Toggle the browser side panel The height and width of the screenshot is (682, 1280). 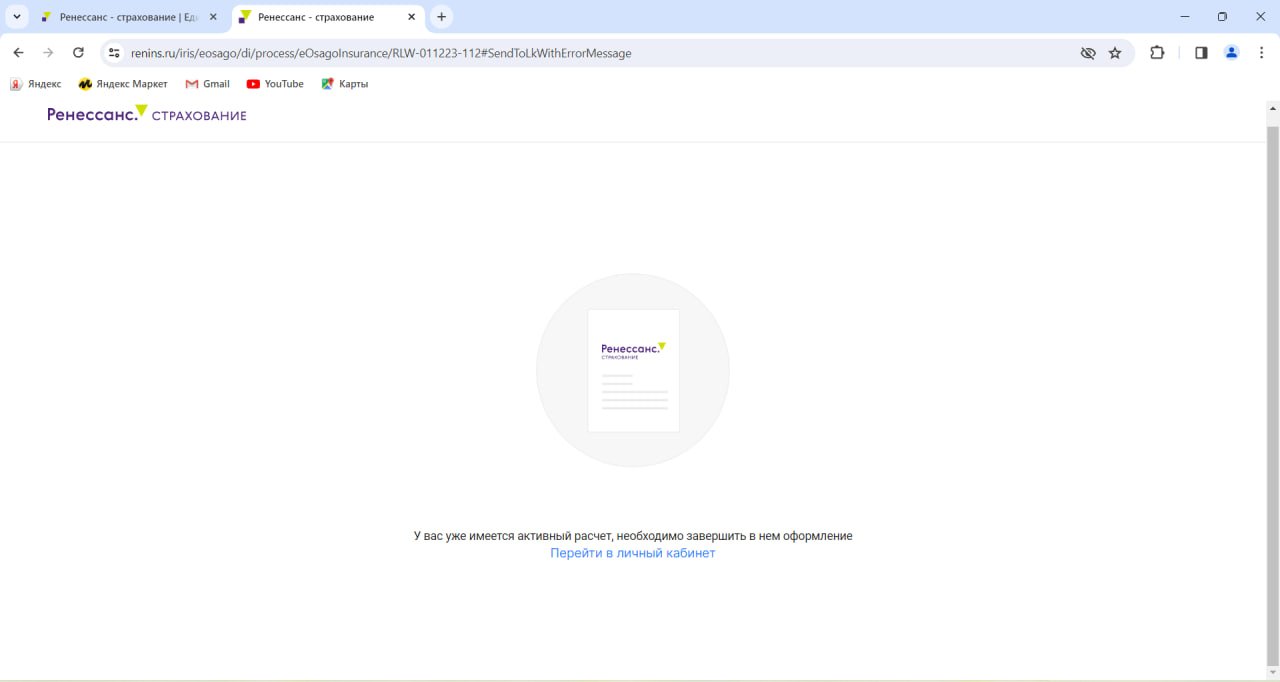[1201, 53]
